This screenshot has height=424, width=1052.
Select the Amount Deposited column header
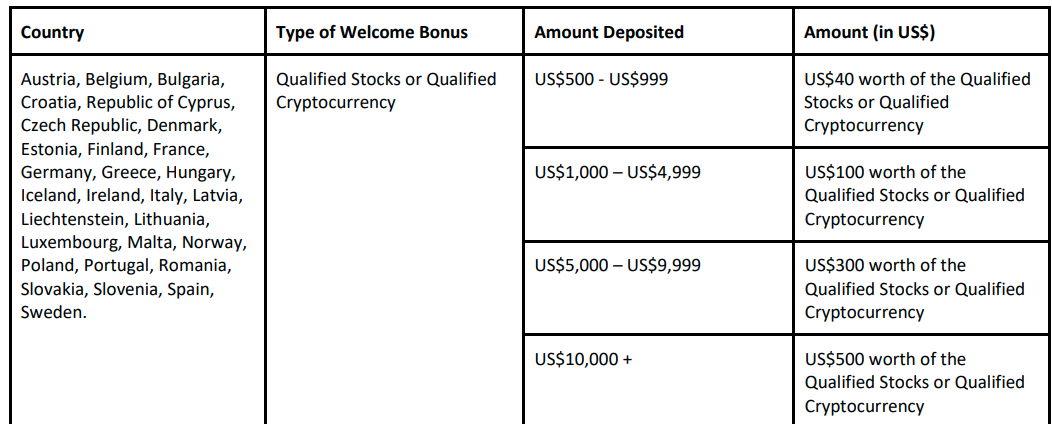coord(609,32)
